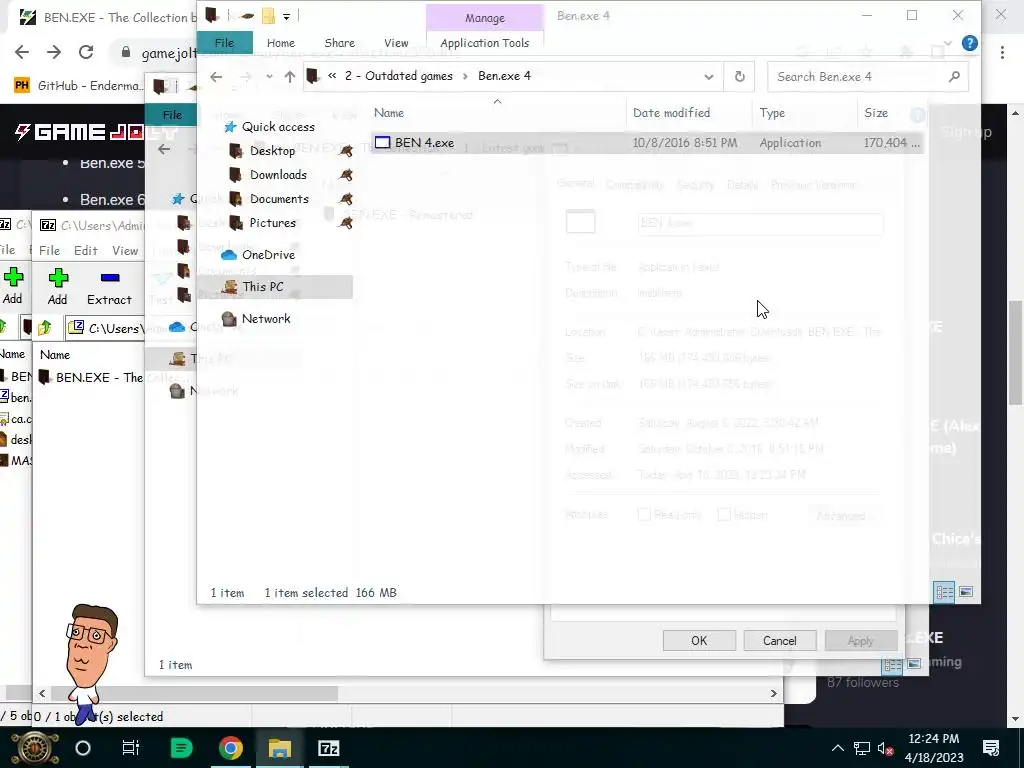Select BEN 4.exe file
The width and height of the screenshot is (1024, 768).
click(x=647, y=142)
